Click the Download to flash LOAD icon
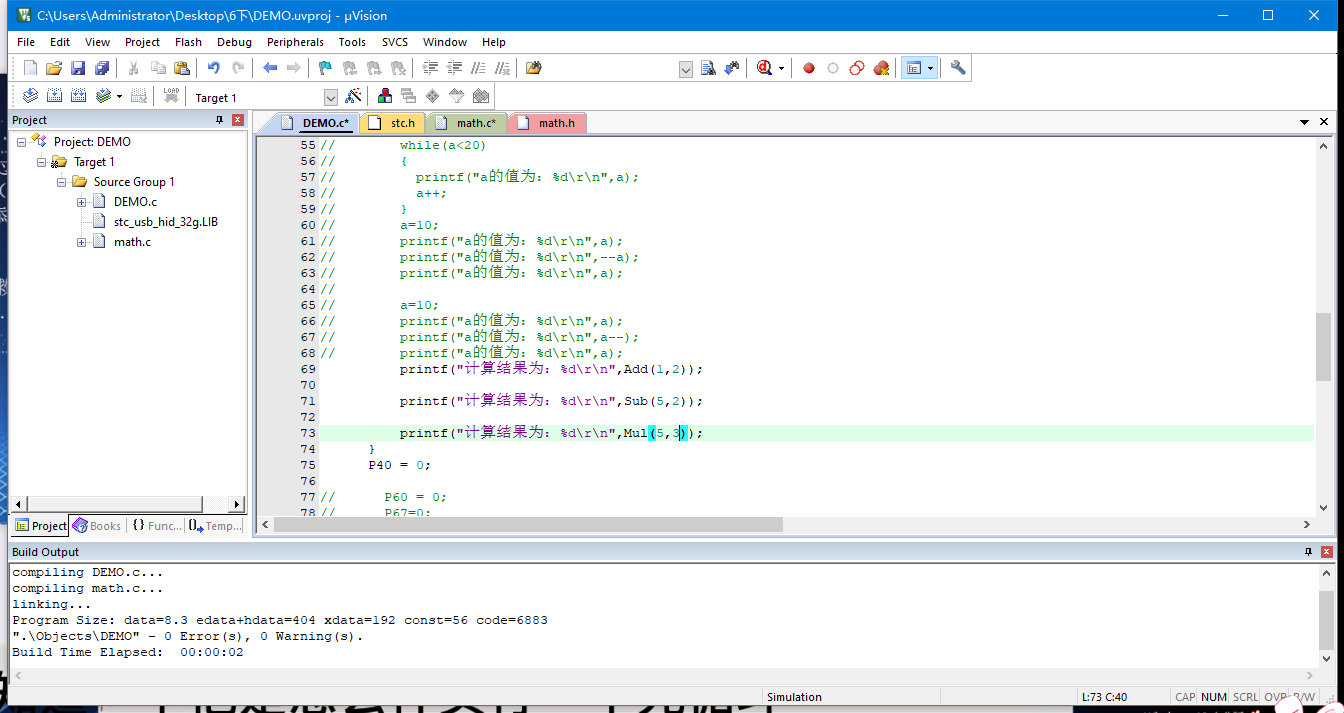The width and height of the screenshot is (1344, 713). tap(171, 96)
